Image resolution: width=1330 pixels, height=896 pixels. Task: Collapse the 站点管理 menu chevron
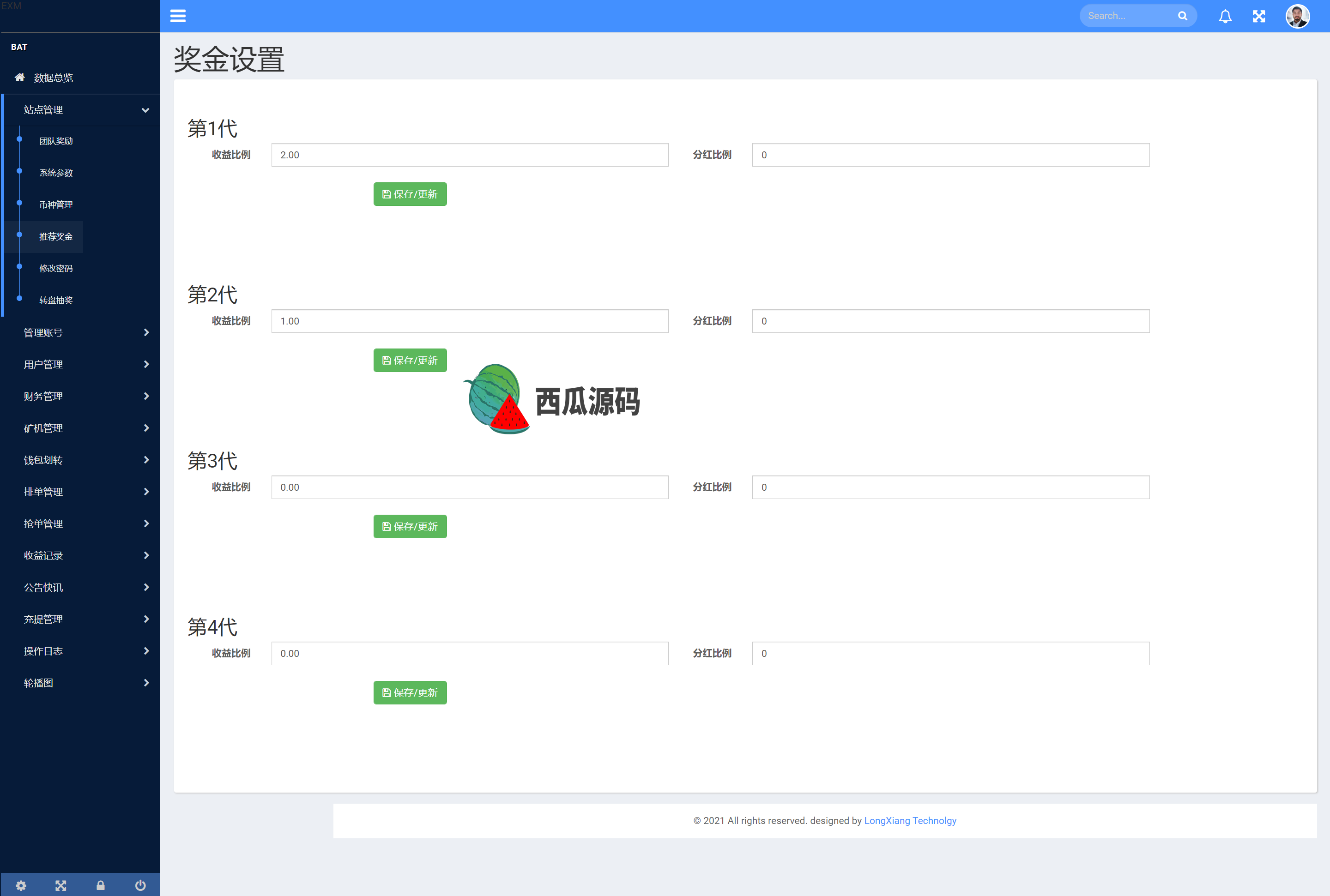coord(145,110)
